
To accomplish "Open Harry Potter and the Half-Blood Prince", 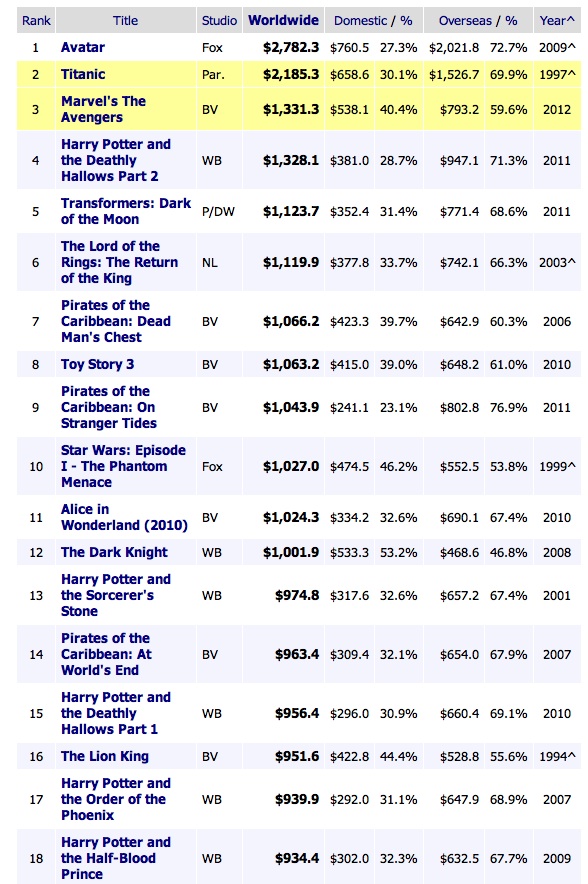I will [x=116, y=858].
